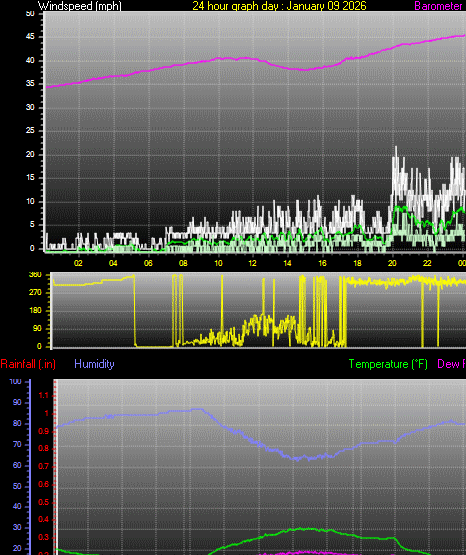Select 100 on the blue humidity axis
466x555 pixels.
tap(15, 382)
